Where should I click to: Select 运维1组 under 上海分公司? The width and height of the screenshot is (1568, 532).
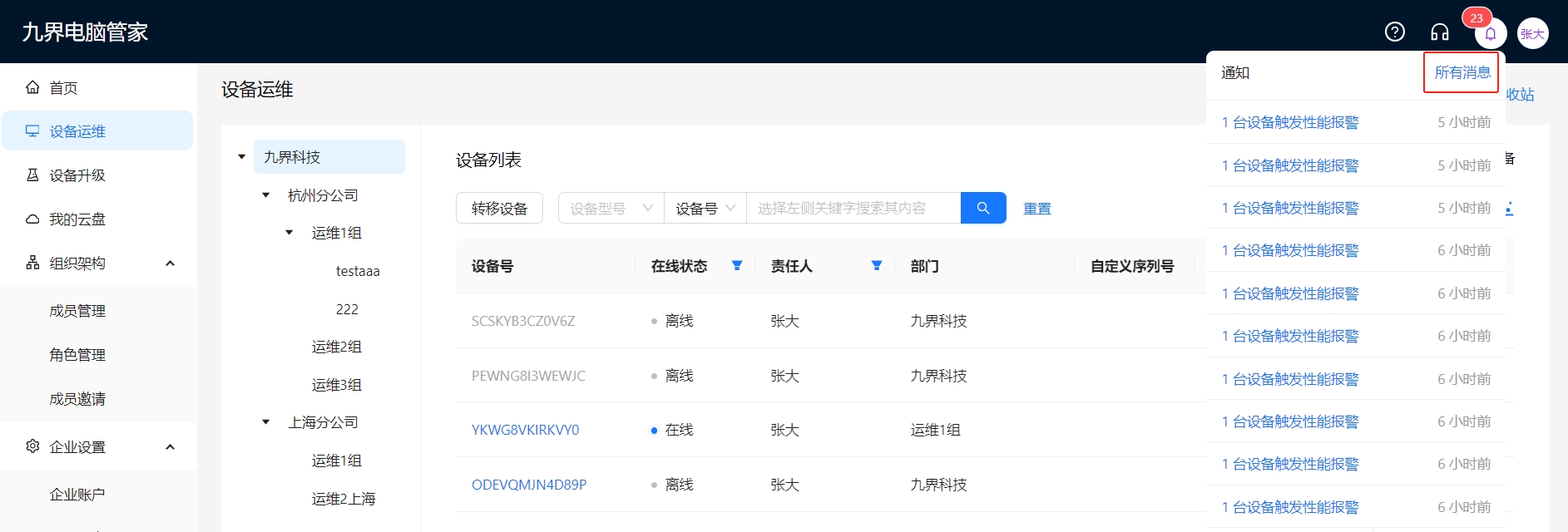point(337,461)
